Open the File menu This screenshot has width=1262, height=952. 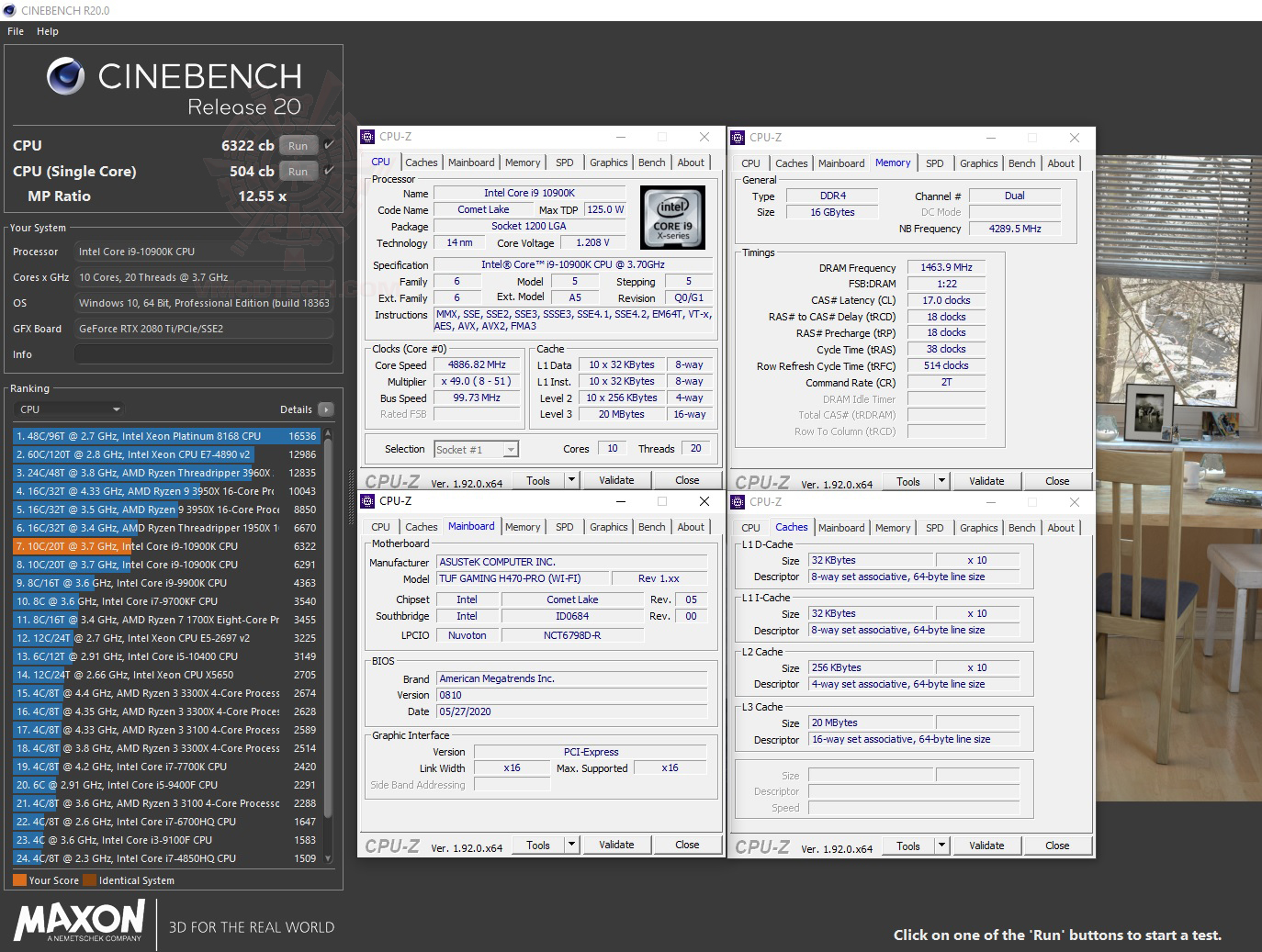pyautogui.click(x=15, y=30)
